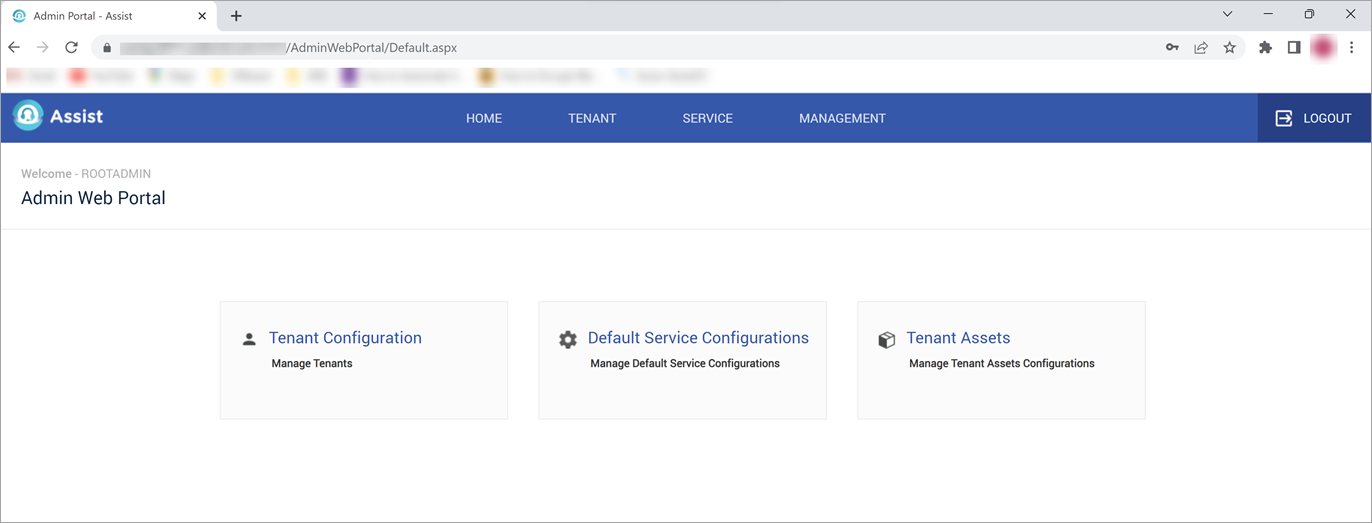Open the Tenant Assets link
The image size is (1372, 523).
pyautogui.click(x=958, y=338)
